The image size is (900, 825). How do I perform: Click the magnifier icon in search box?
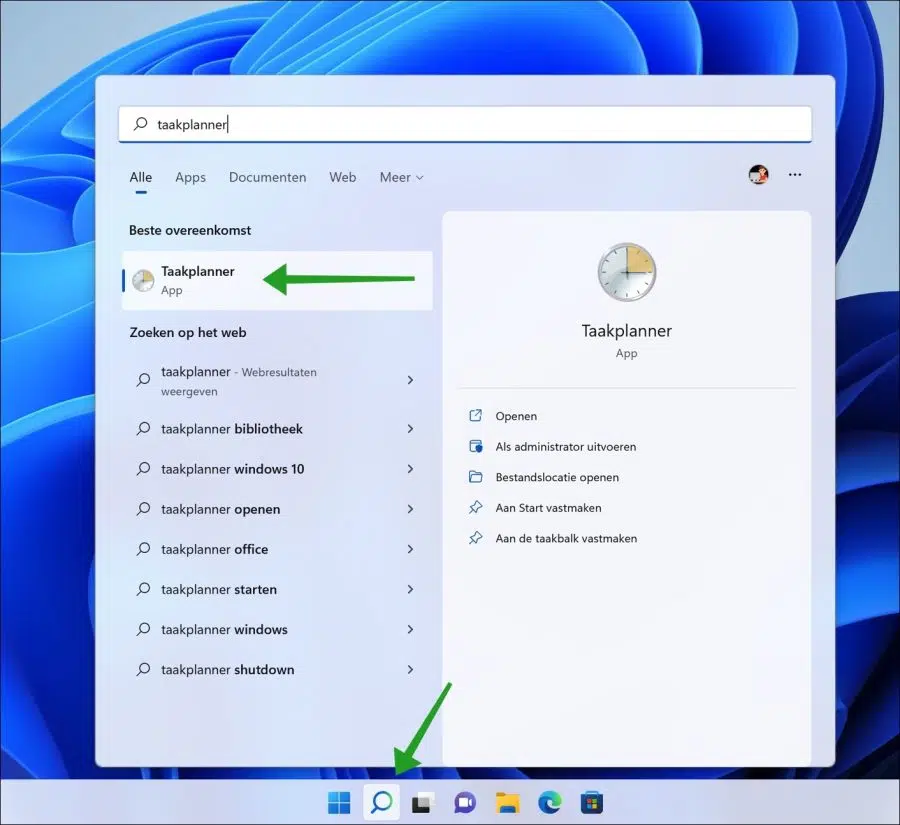[141, 124]
